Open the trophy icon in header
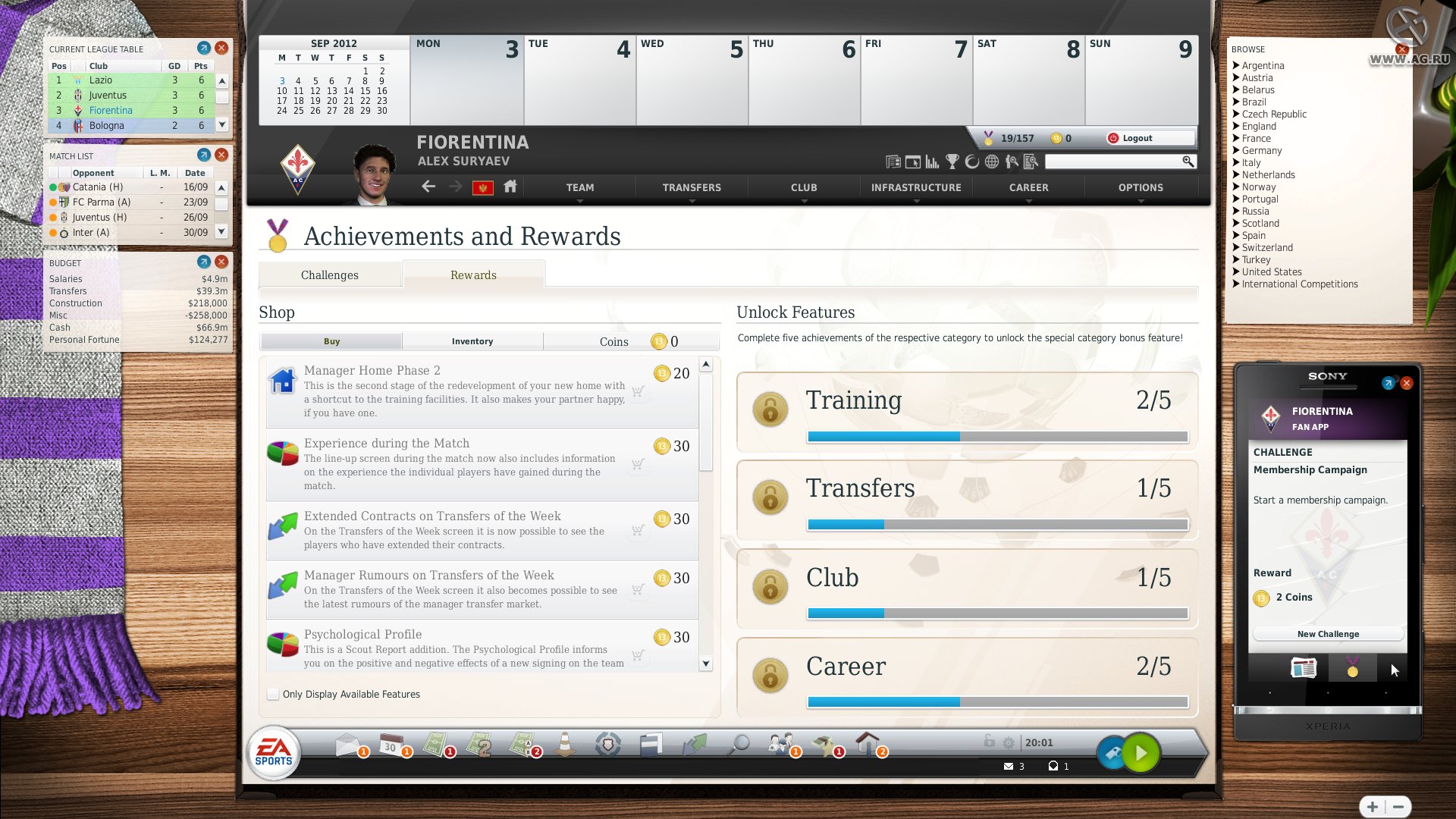Image resolution: width=1456 pixels, height=819 pixels. (x=952, y=162)
